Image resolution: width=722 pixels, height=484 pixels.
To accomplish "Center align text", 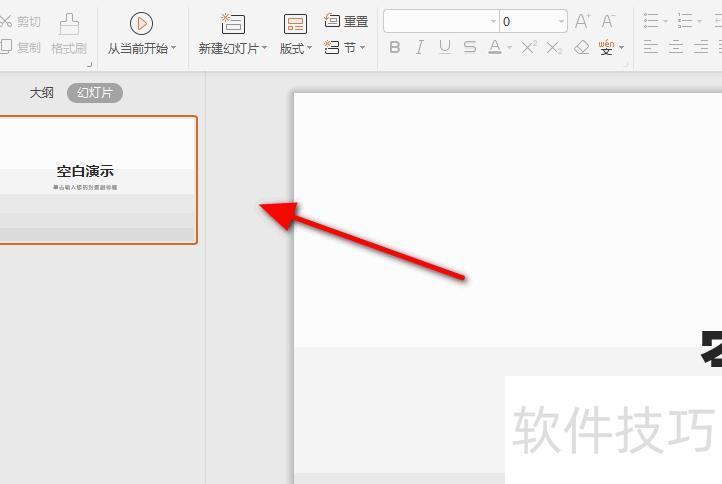I will (x=676, y=47).
